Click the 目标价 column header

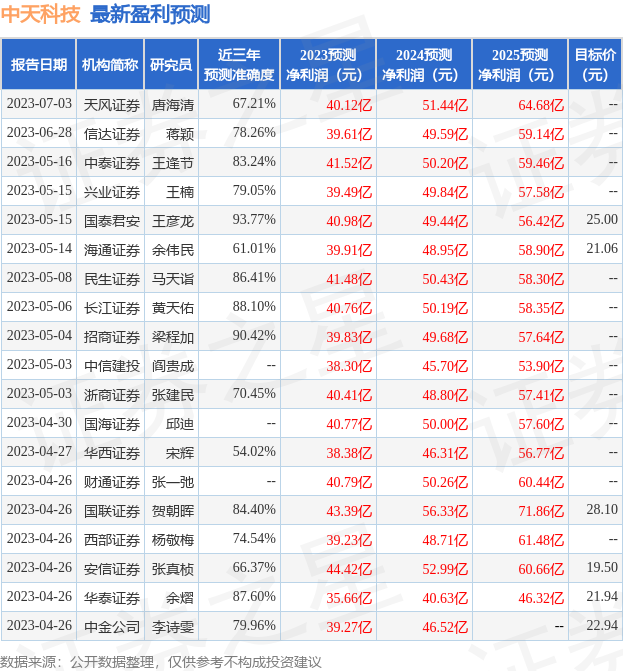tap(595, 65)
